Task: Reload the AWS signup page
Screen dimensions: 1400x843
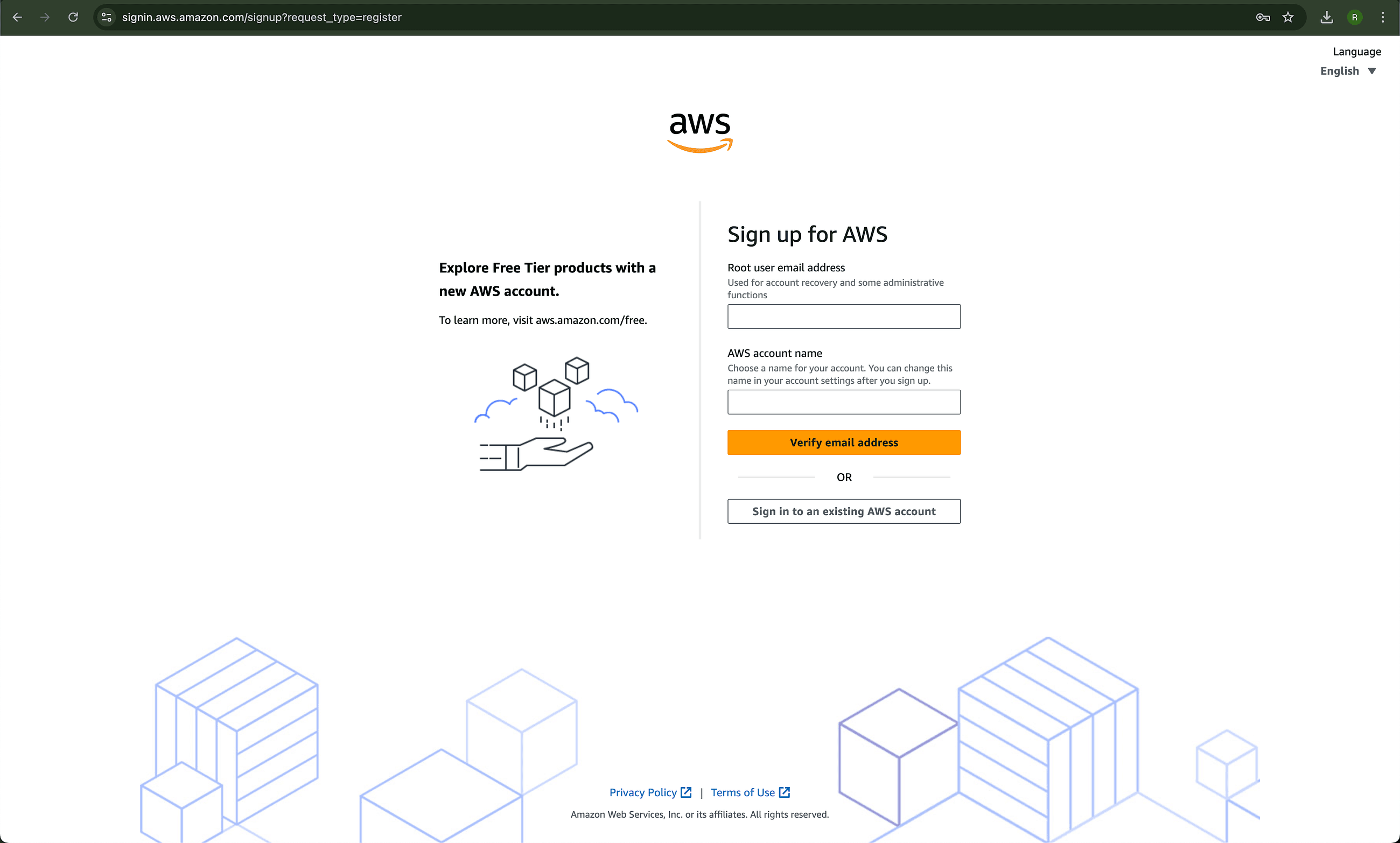Action: 73,18
